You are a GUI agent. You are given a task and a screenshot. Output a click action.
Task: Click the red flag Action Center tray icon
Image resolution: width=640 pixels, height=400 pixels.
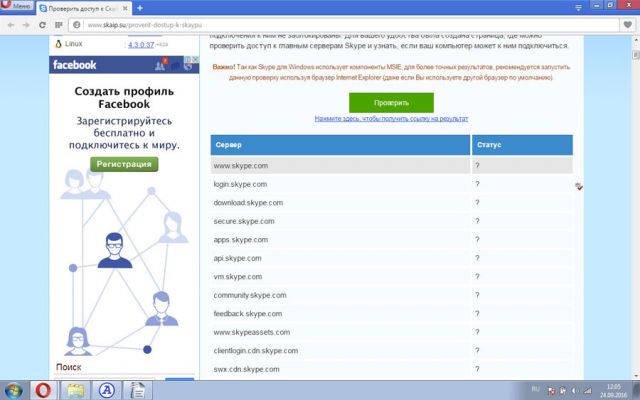(x=551, y=391)
